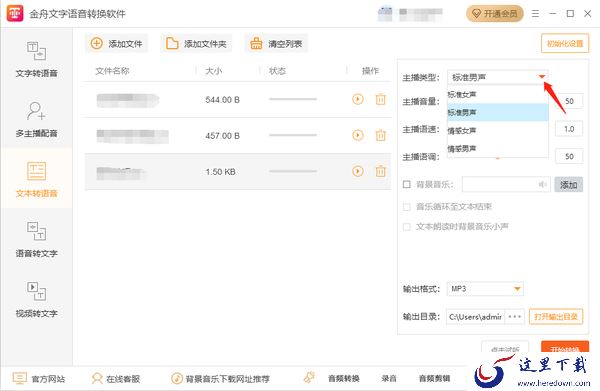Viewport: 600px width, 391px height.
Task: Open the 官方网站 link
Action: pyautogui.click(x=39, y=379)
